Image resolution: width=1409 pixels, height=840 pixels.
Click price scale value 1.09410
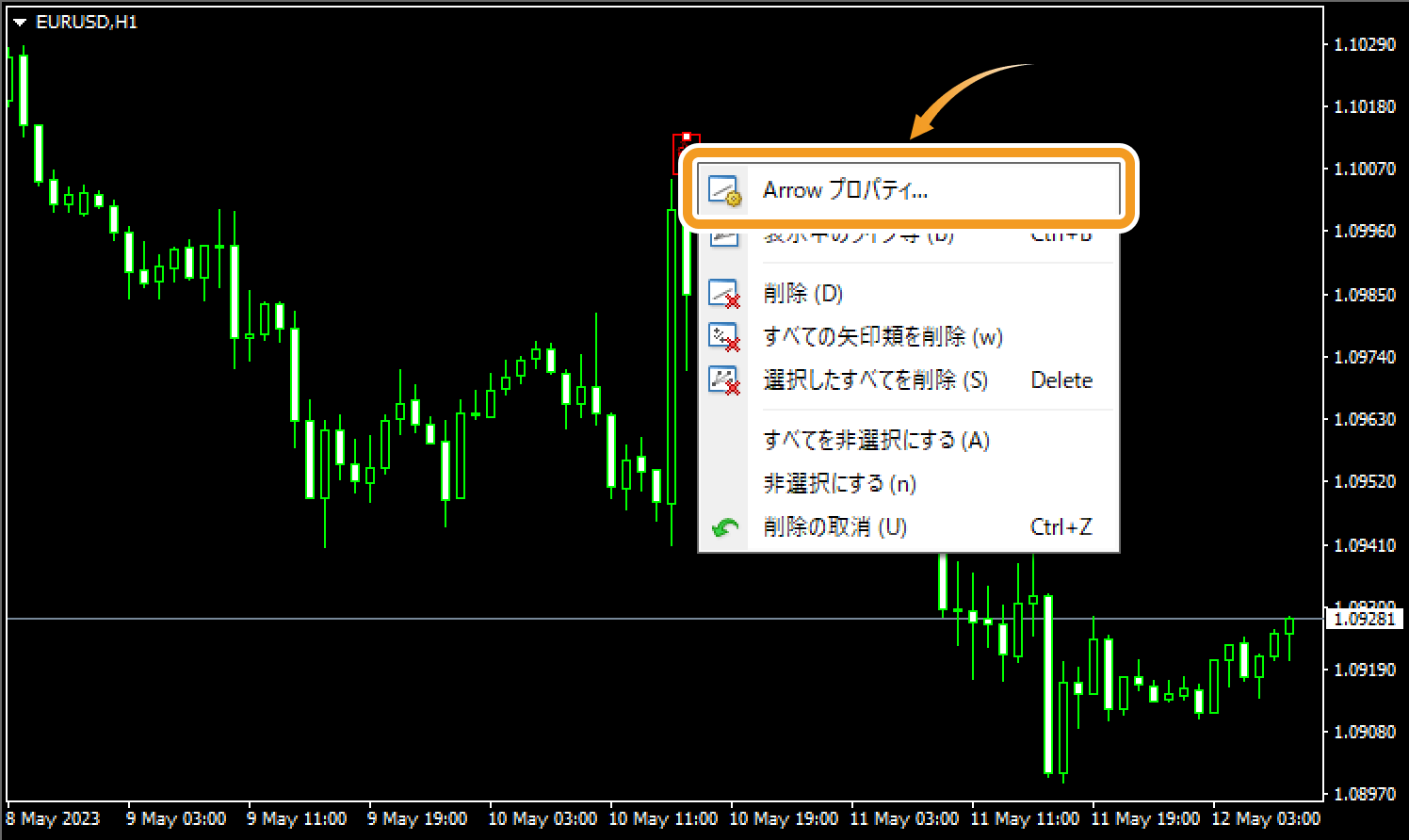click(x=1365, y=545)
